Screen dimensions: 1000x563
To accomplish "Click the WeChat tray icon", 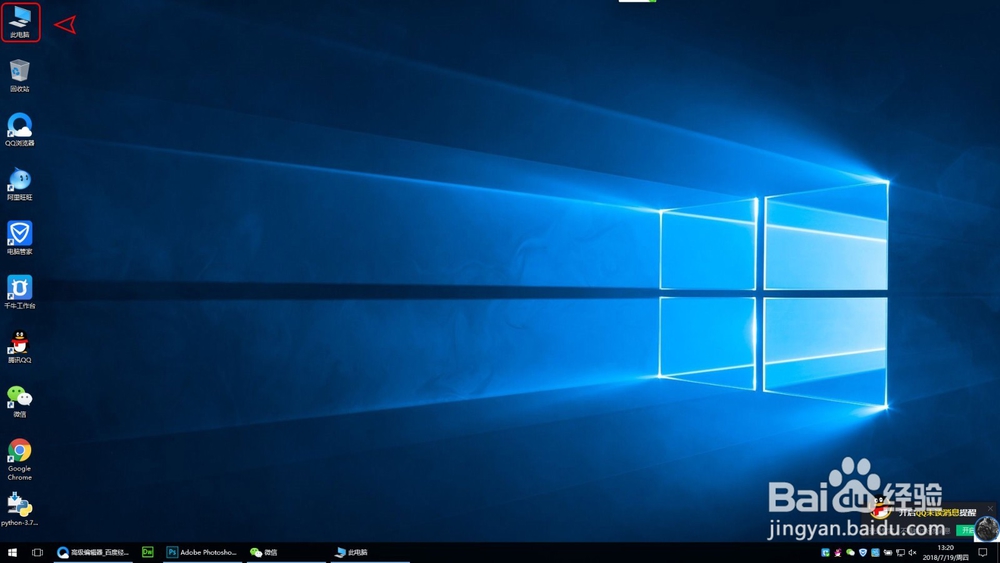I will pyautogui.click(x=850, y=552).
